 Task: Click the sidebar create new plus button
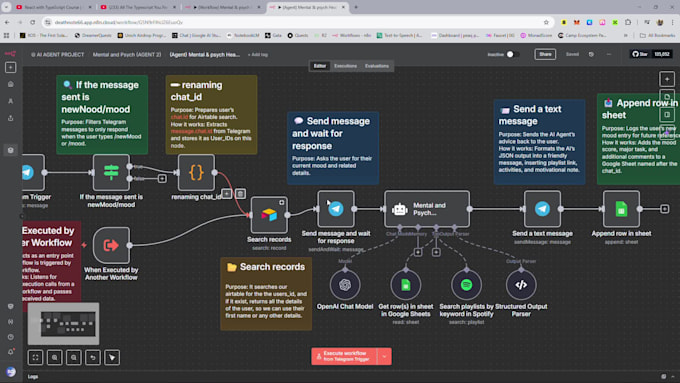(11, 67)
